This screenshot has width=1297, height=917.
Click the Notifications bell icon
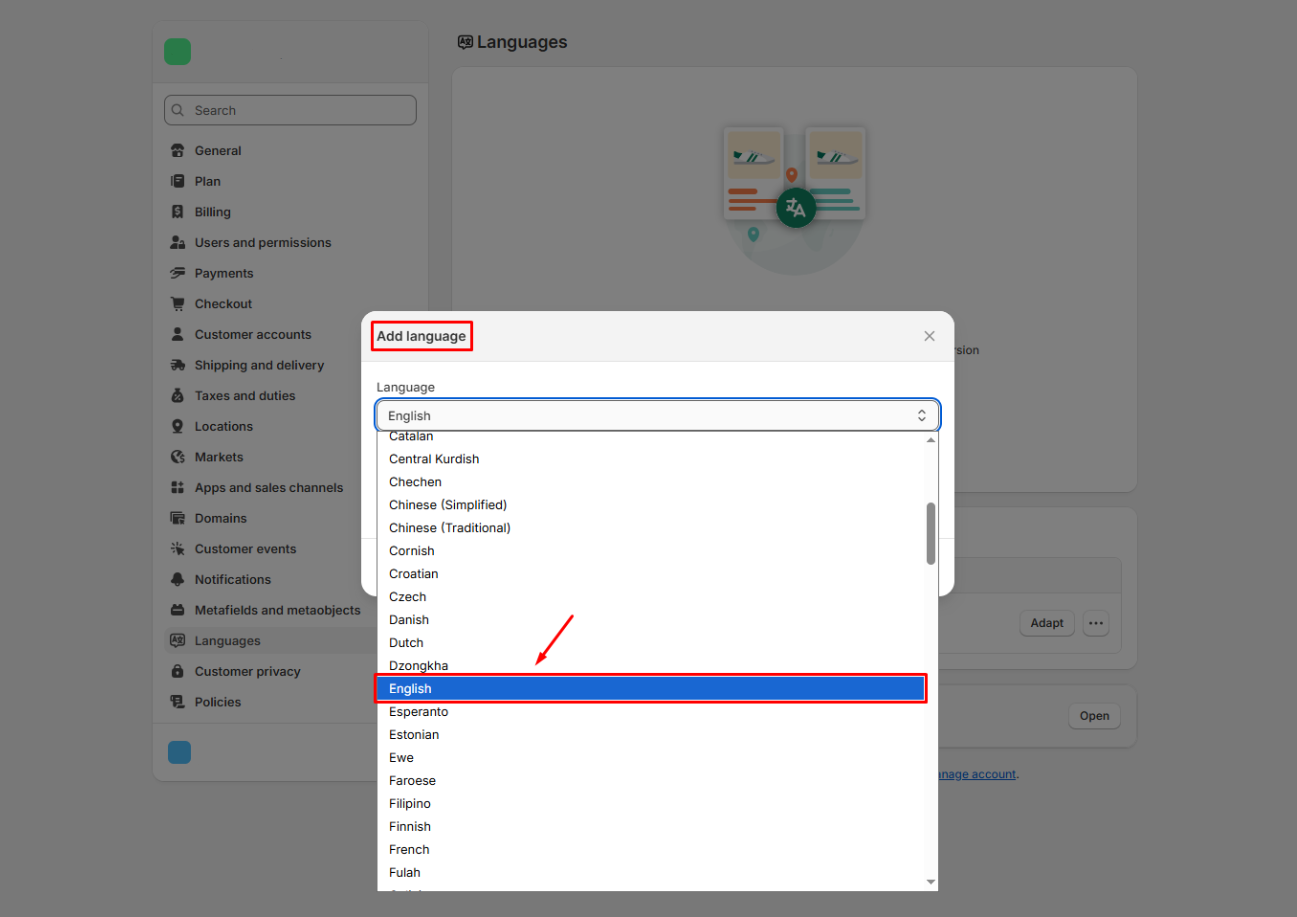tap(178, 580)
